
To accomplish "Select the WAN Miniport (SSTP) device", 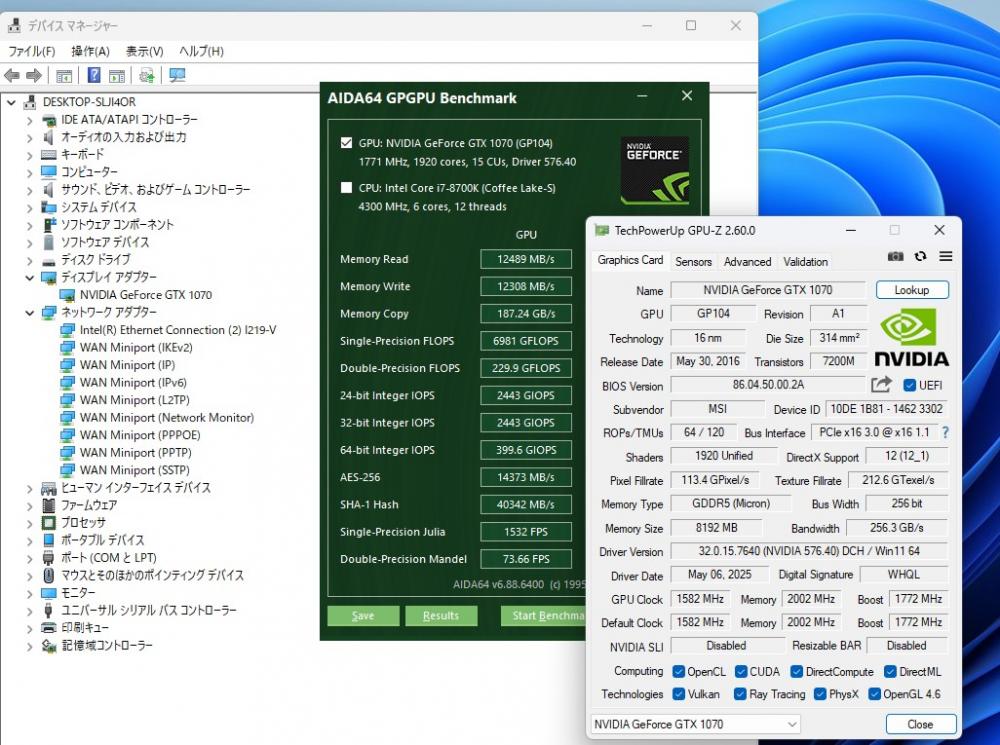I will coord(135,470).
